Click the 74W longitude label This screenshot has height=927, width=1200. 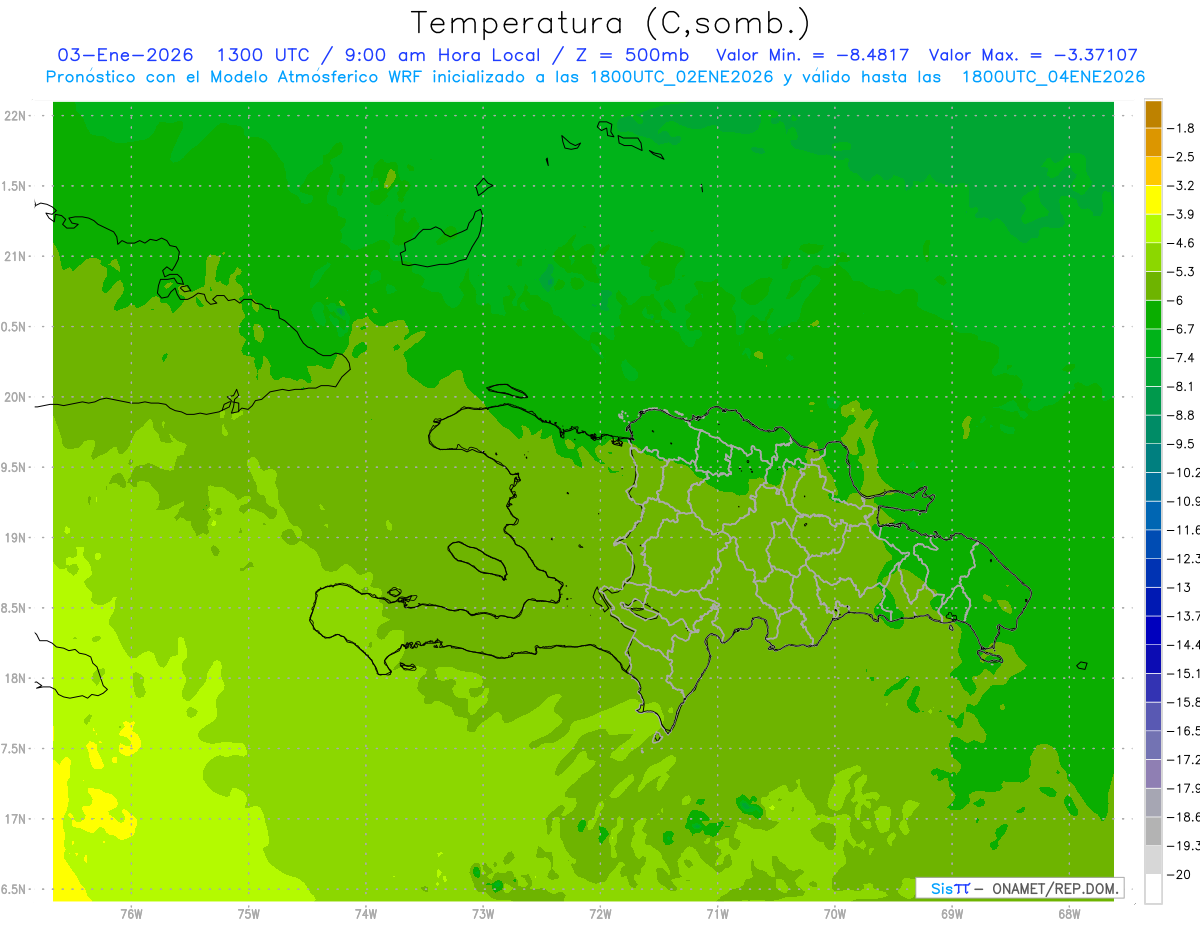click(366, 914)
